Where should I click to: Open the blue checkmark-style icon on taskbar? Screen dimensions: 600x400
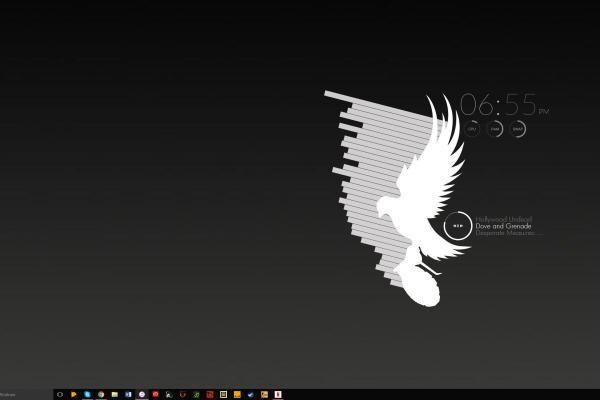pyautogui.click(x=251, y=394)
